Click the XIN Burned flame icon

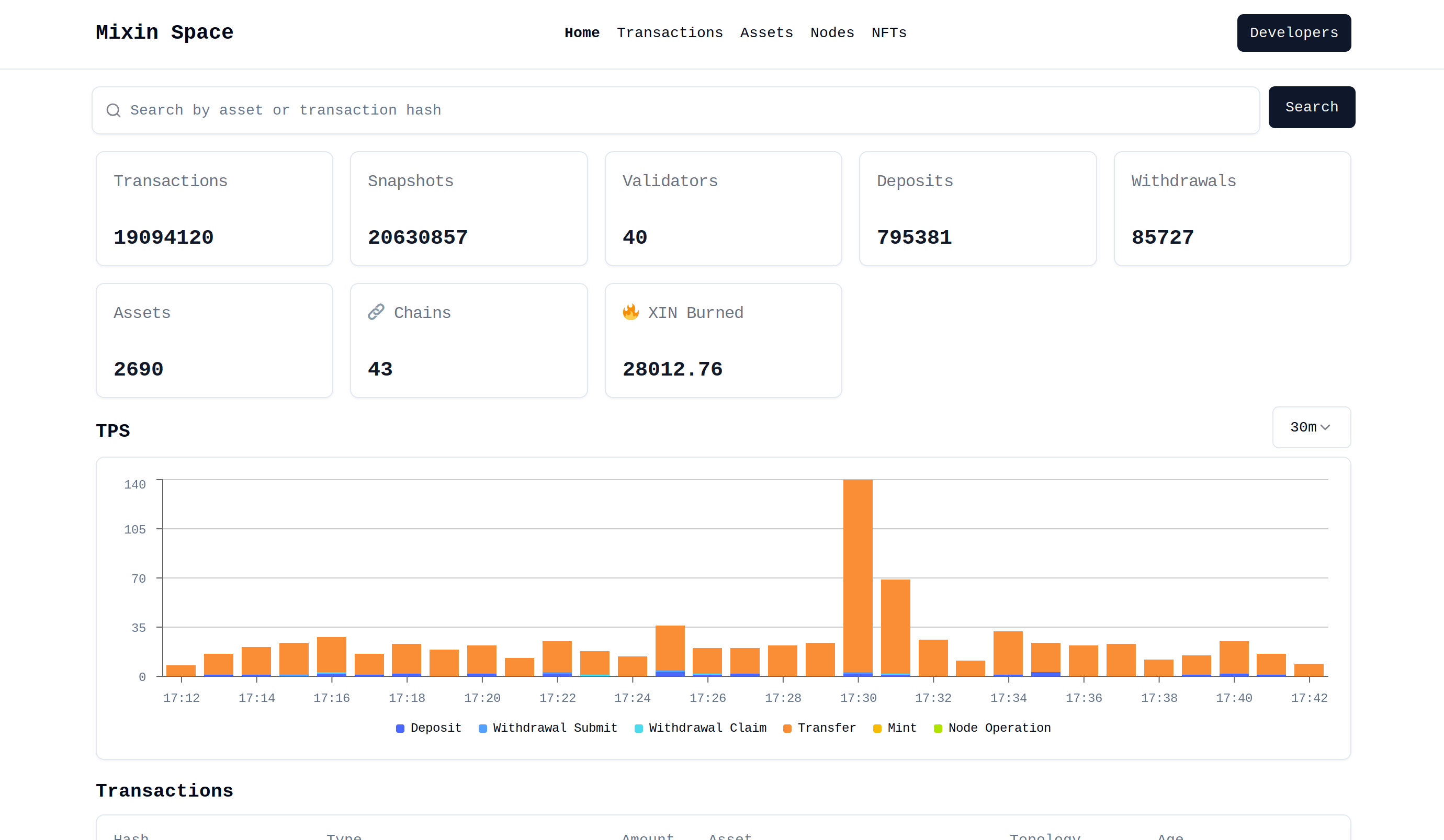coord(630,312)
